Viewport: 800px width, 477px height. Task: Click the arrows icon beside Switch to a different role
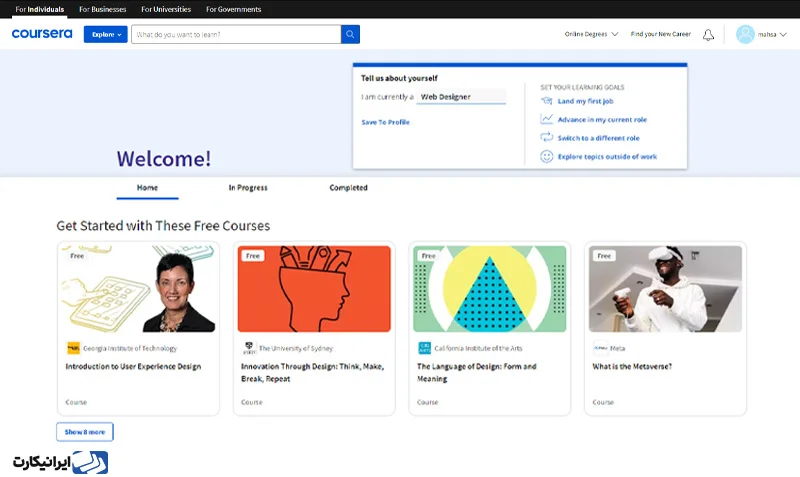click(546, 137)
